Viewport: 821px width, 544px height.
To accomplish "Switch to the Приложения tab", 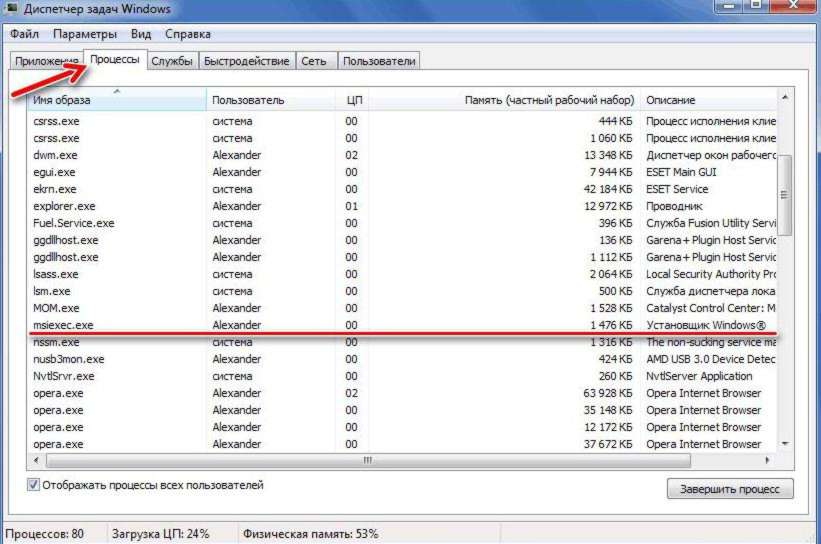I will tap(47, 61).
